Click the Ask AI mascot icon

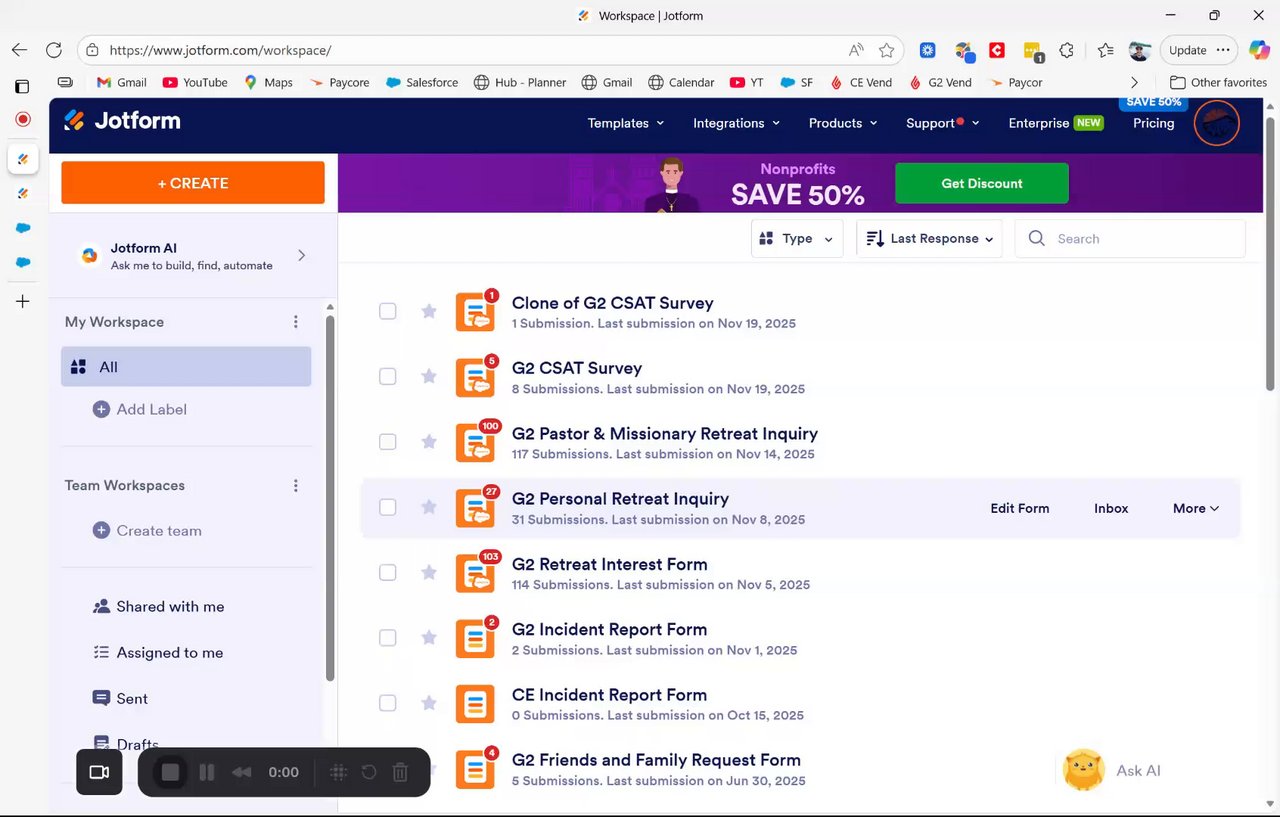click(x=1084, y=770)
